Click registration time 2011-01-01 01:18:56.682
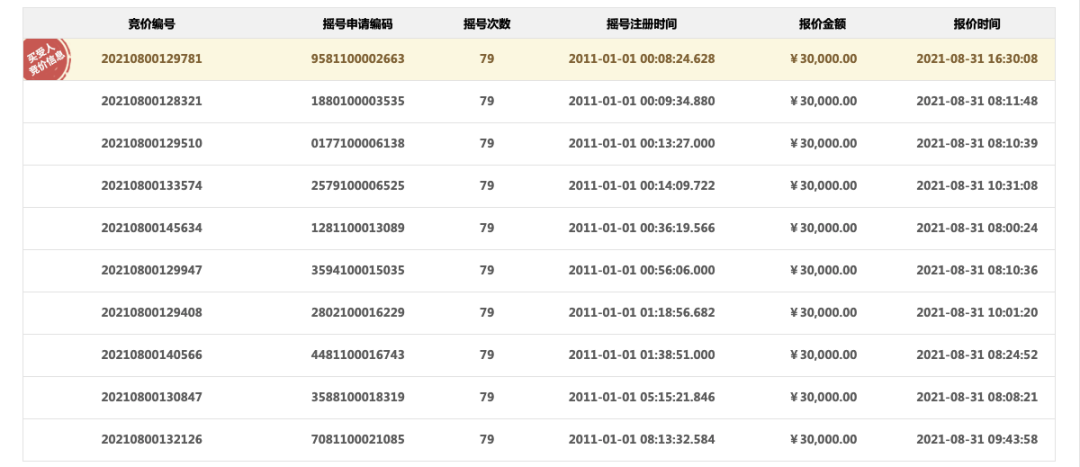This screenshot has width=1080, height=467. (642, 313)
